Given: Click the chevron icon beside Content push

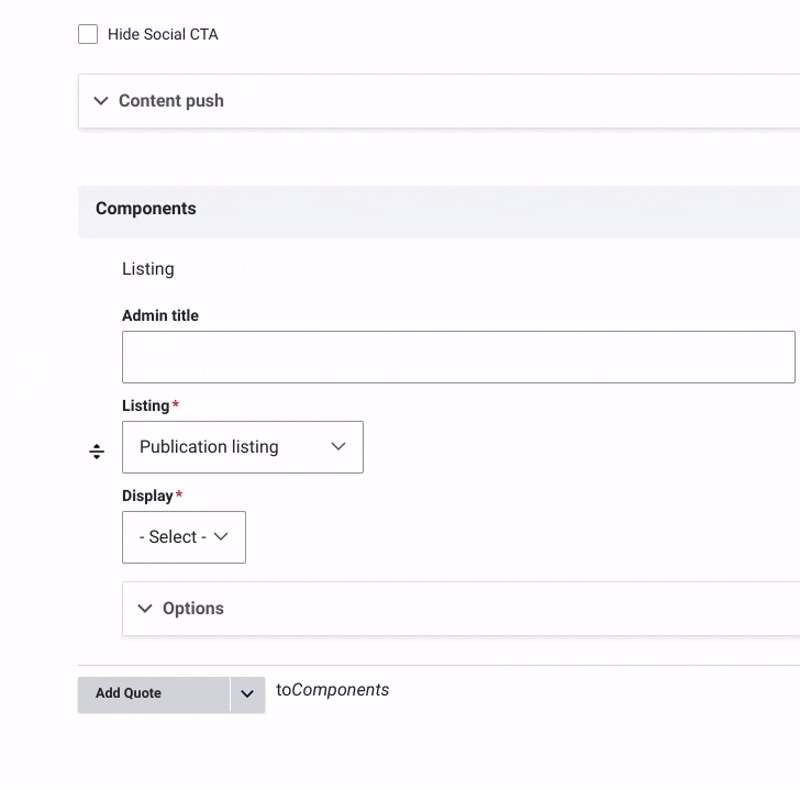Looking at the screenshot, I should tap(101, 101).
